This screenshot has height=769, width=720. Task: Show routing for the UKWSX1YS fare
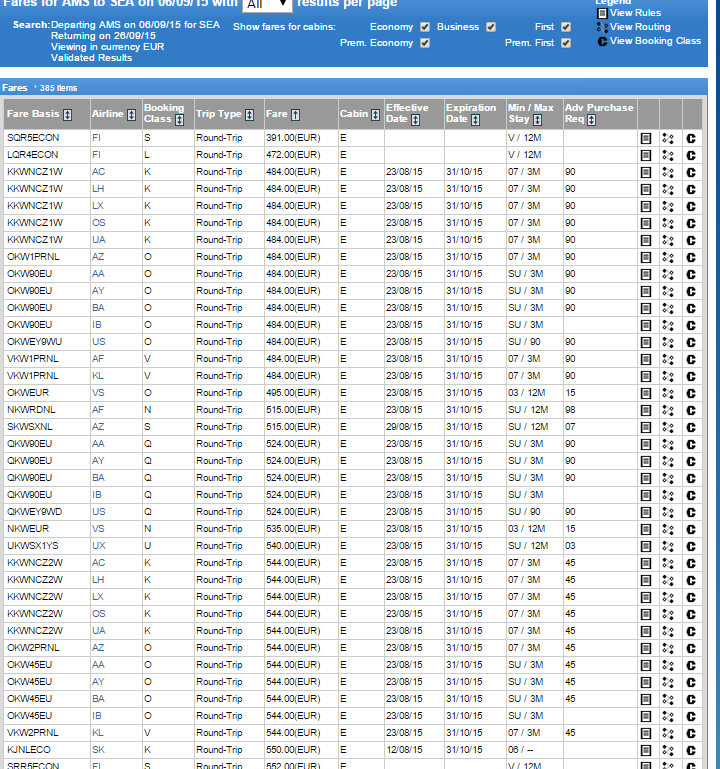668,546
